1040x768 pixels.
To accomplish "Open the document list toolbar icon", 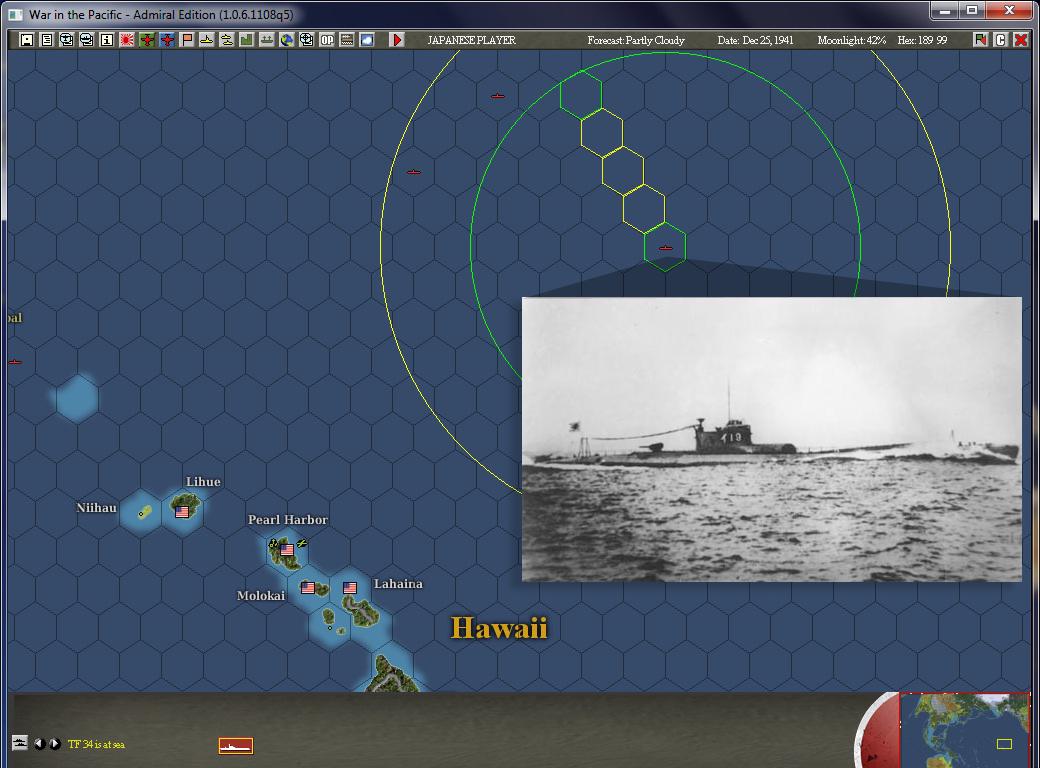I will pyautogui.click(x=46, y=40).
